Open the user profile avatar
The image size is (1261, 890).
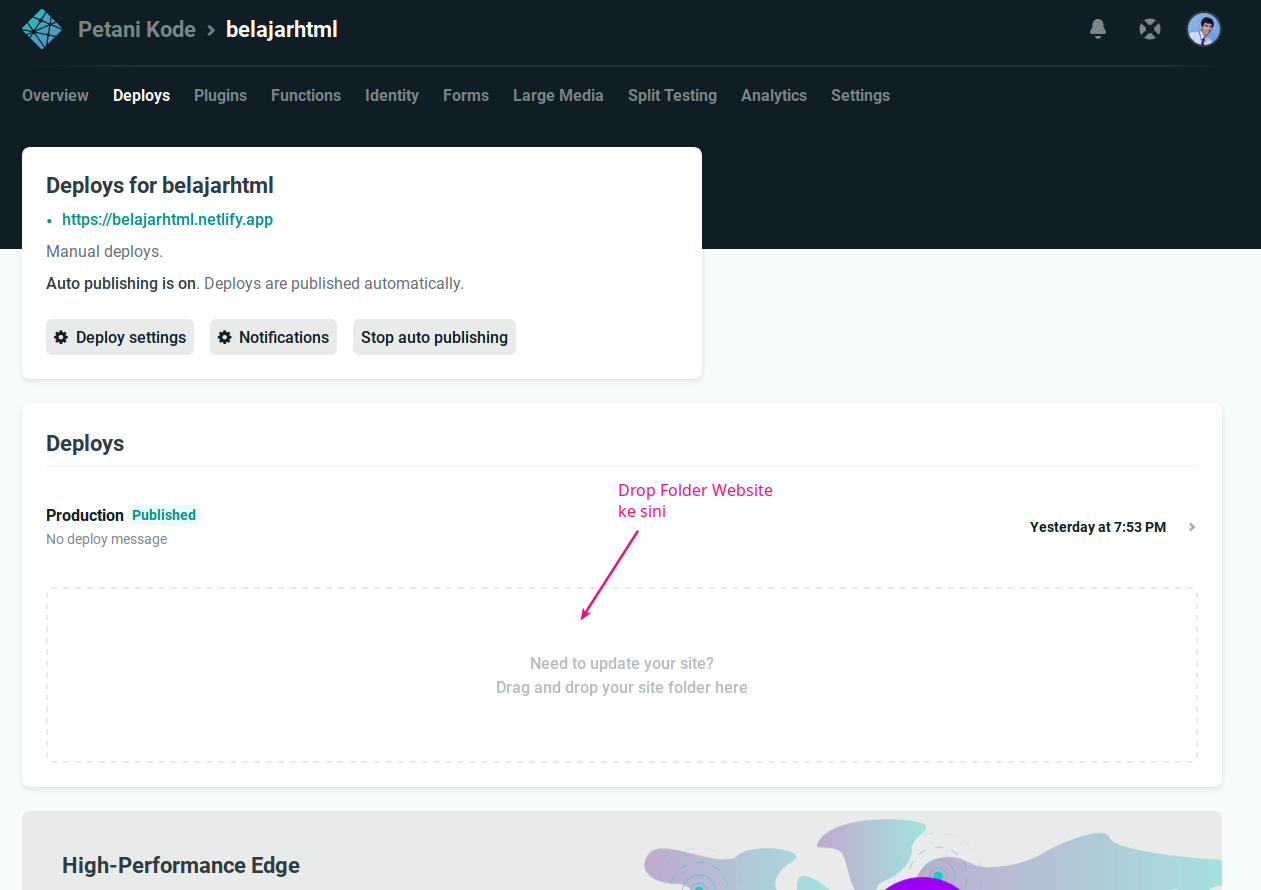[1204, 29]
